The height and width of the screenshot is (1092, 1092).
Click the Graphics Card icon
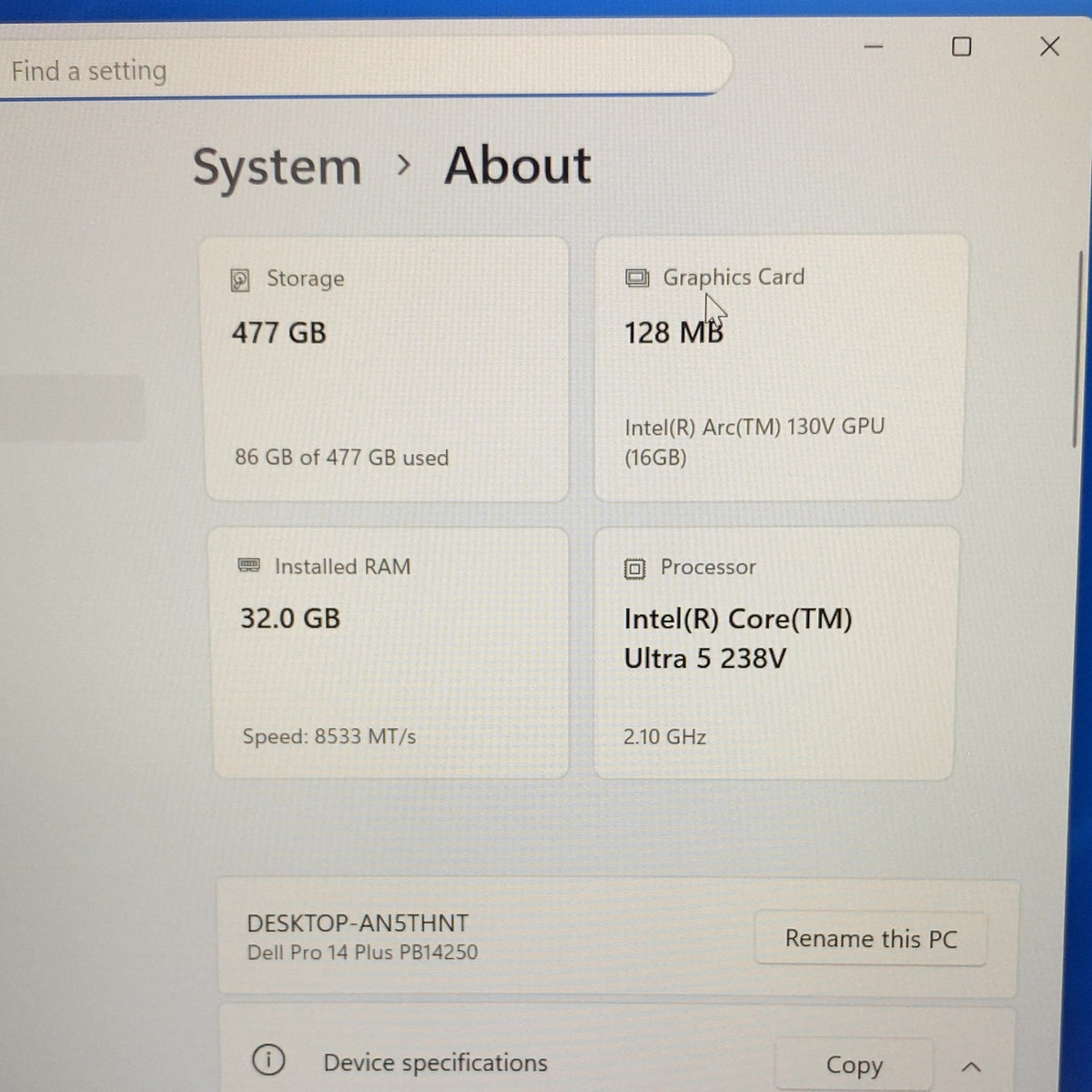637,278
